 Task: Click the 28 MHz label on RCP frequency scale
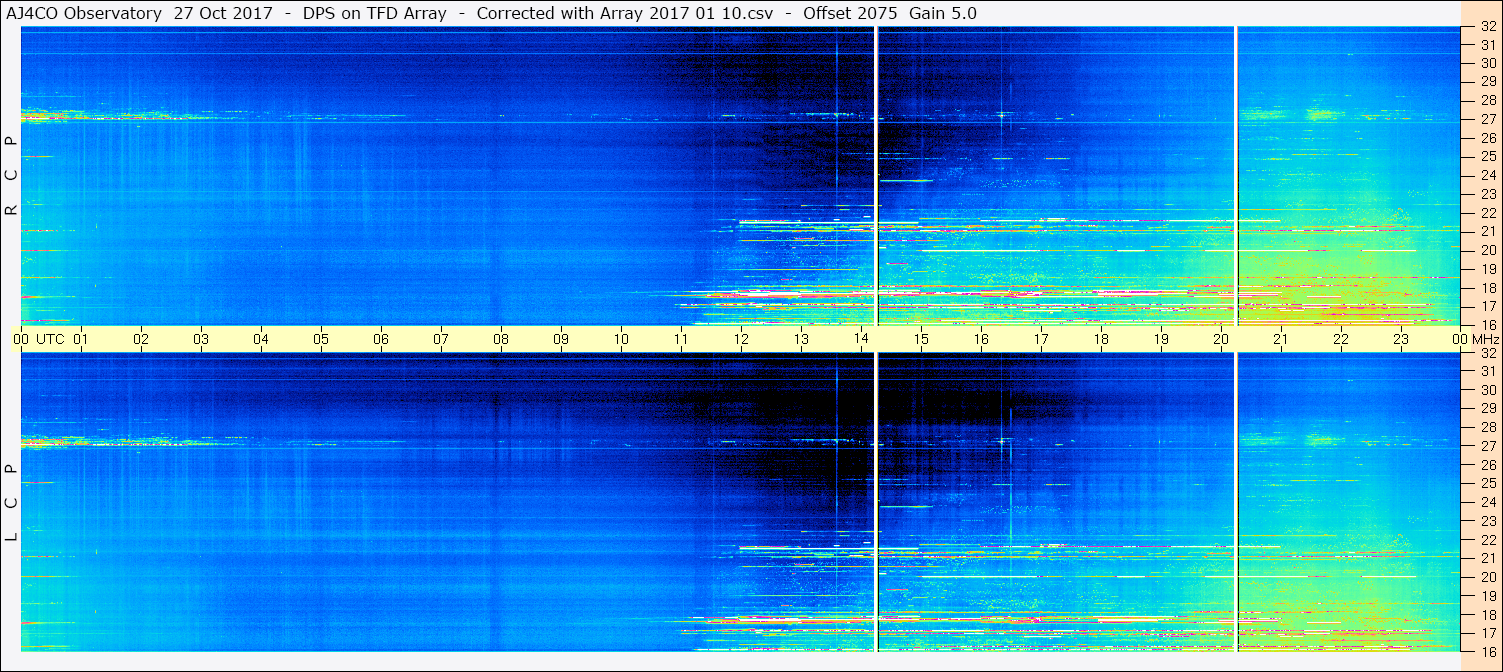[1487, 101]
